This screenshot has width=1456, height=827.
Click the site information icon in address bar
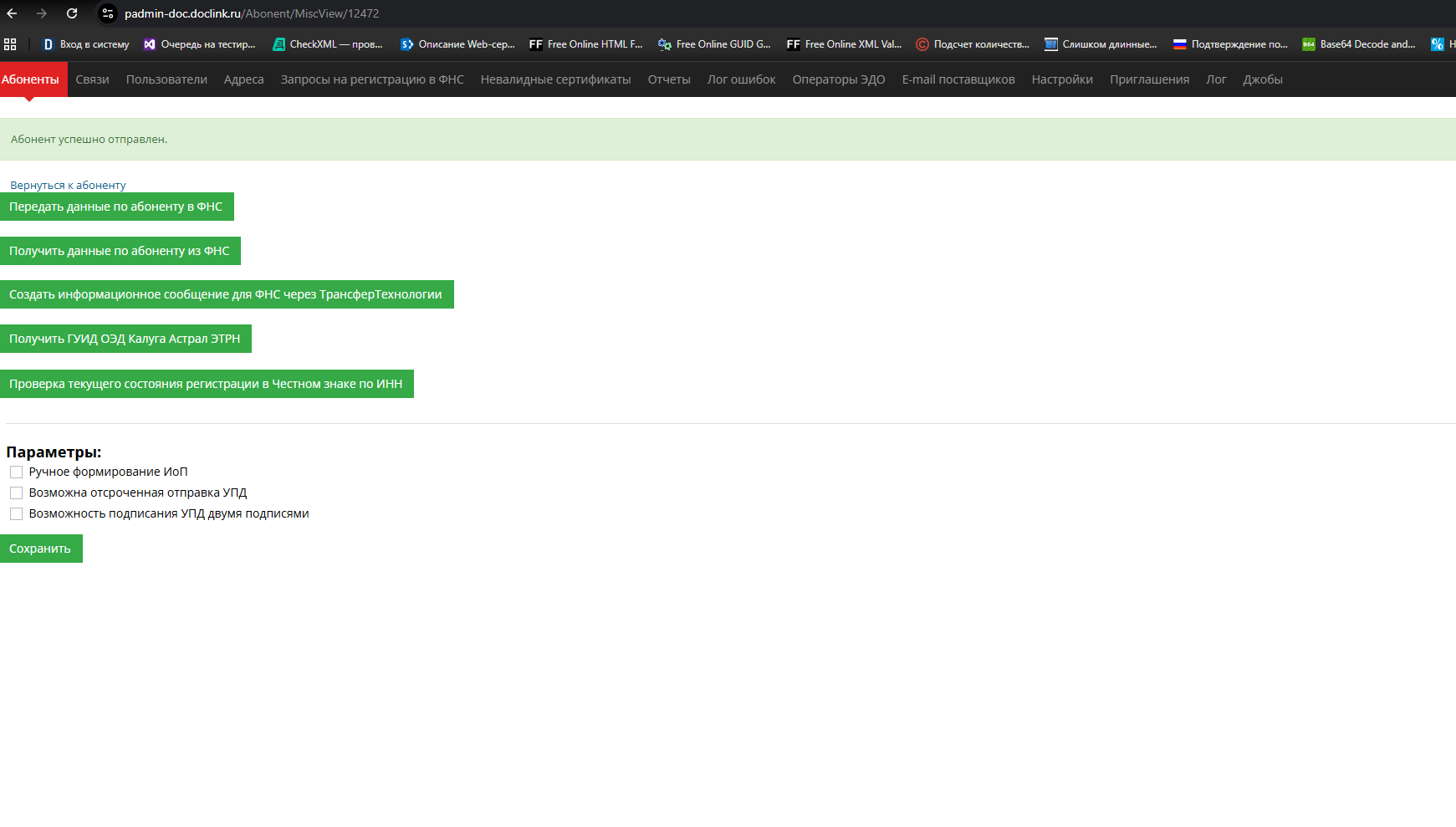(108, 13)
